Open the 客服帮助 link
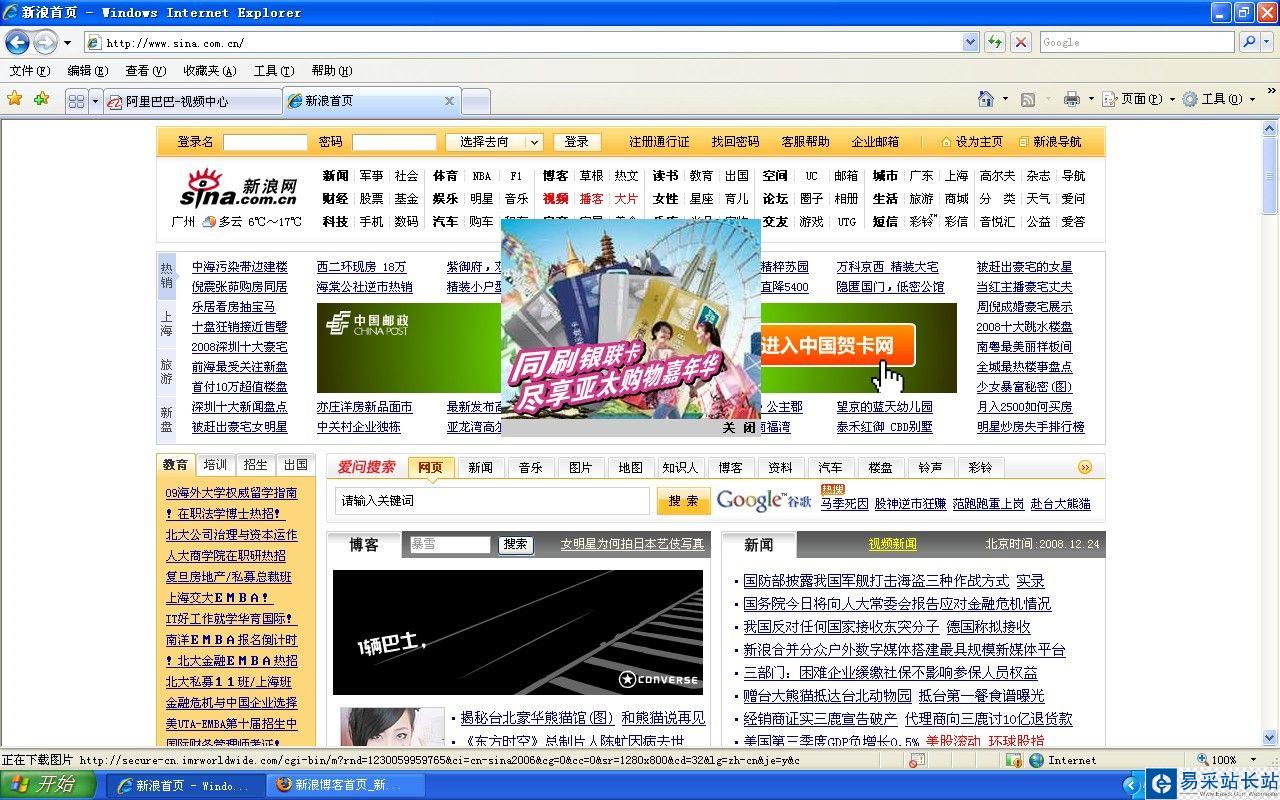Viewport: 1280px width, 800px height. (x=805, y=142)
